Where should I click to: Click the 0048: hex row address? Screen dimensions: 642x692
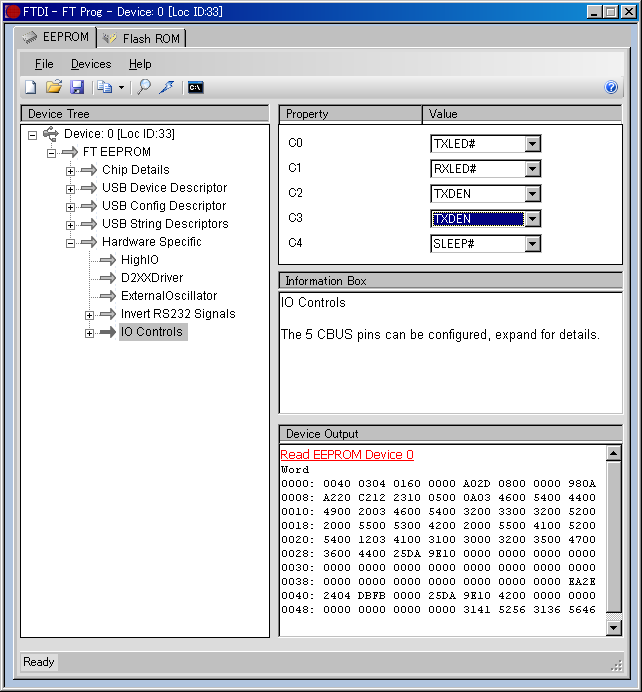(x=297, y=609)
